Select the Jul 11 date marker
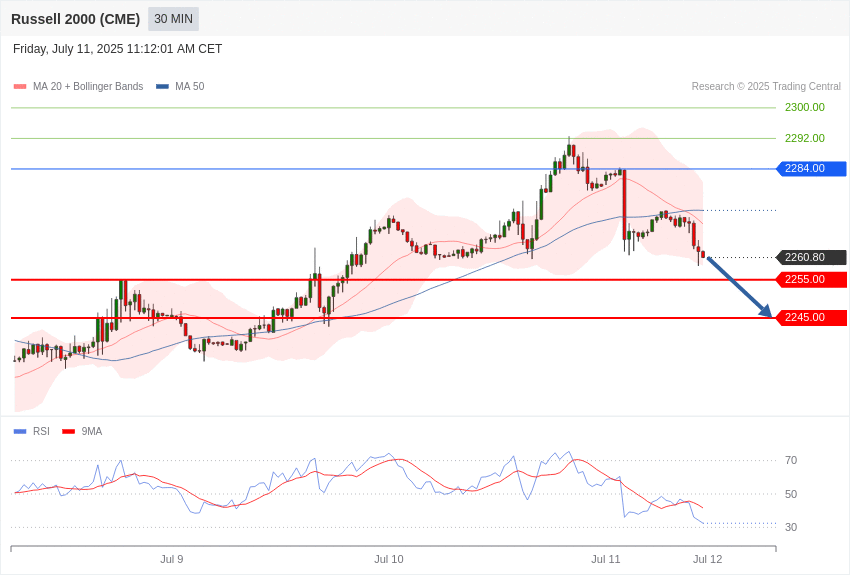 coord(606,559)
